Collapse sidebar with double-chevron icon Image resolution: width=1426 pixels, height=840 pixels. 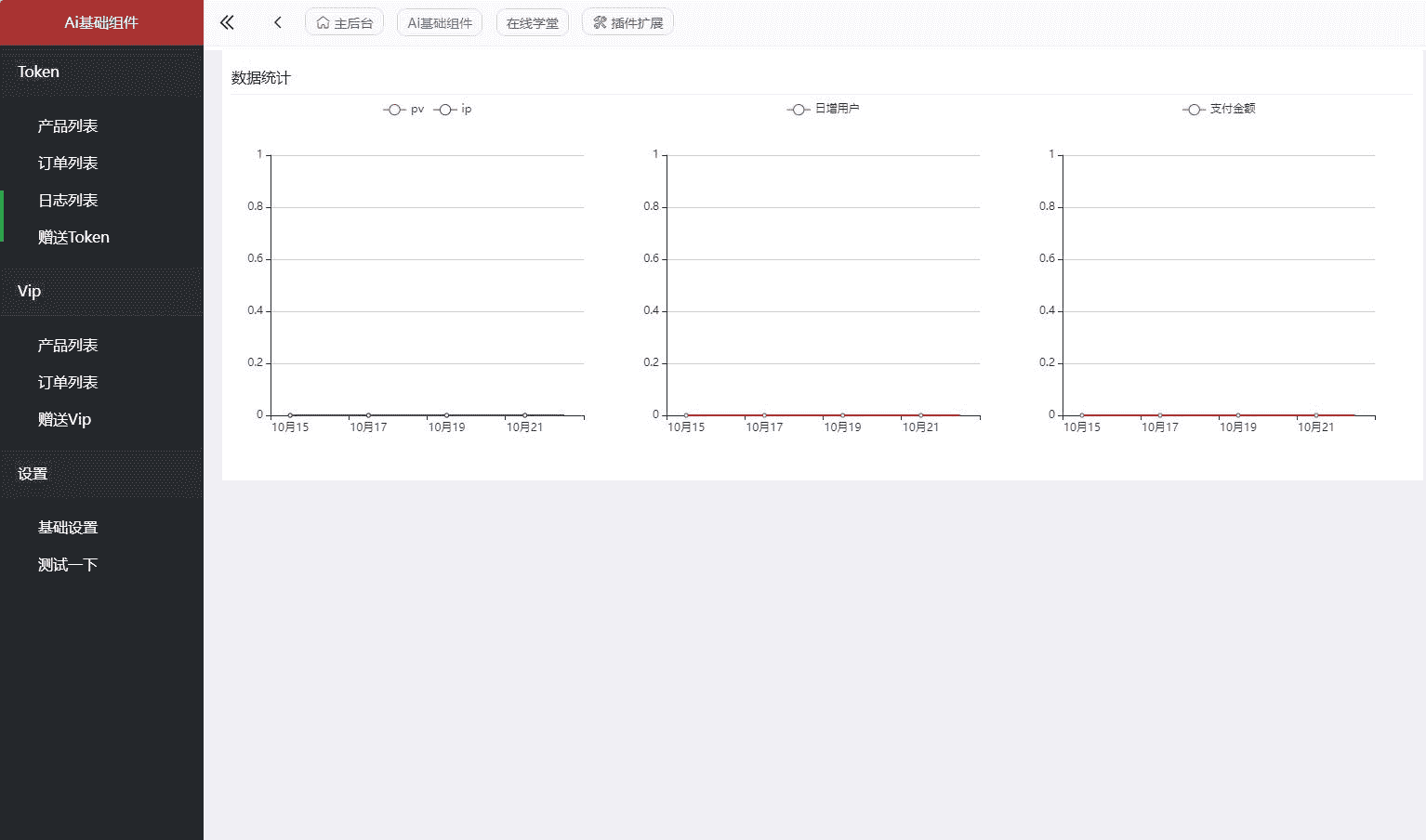click(227, 22)
